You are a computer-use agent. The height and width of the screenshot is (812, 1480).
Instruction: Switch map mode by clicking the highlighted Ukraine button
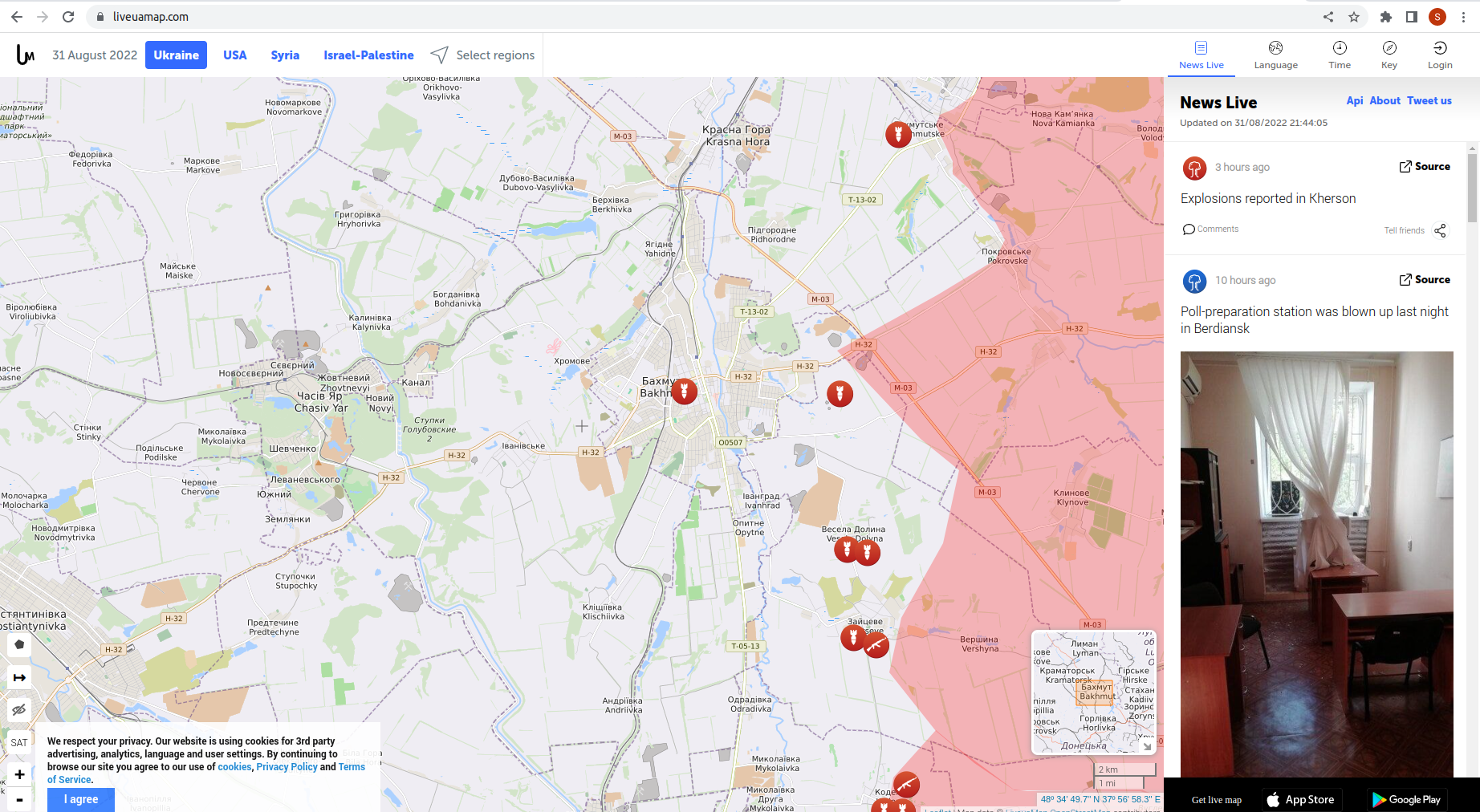[176, 55]
